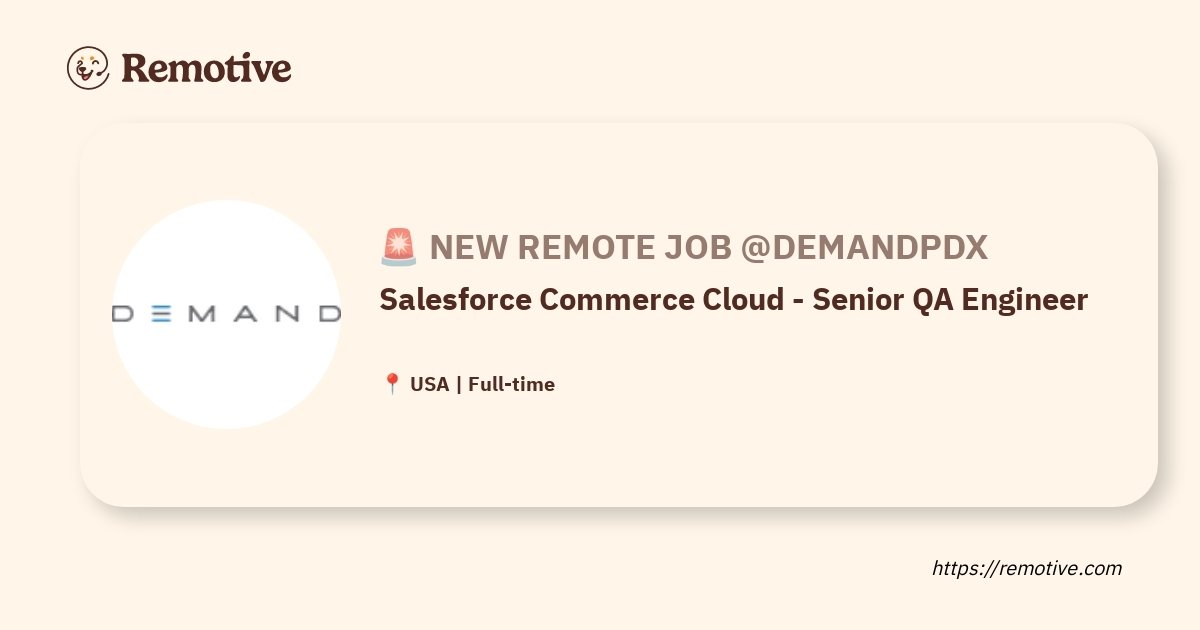This screenshot has width=1200, height=630.
Task: Select the Full-time job type label
Action: click(511, 384)
